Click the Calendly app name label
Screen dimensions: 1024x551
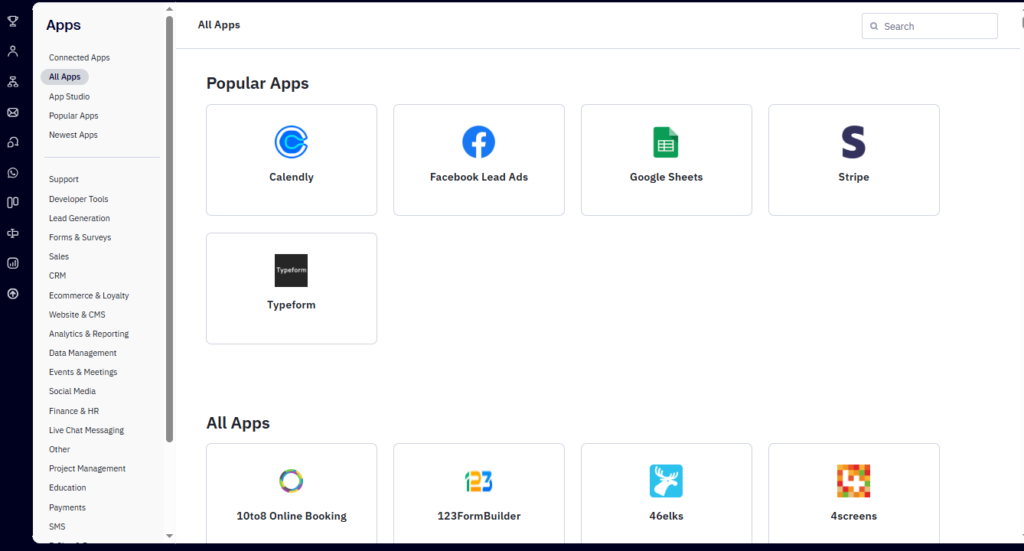click(291, 177)
